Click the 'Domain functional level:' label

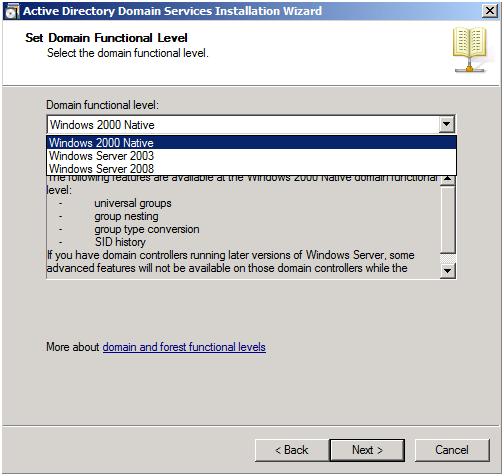click(102, 105)
